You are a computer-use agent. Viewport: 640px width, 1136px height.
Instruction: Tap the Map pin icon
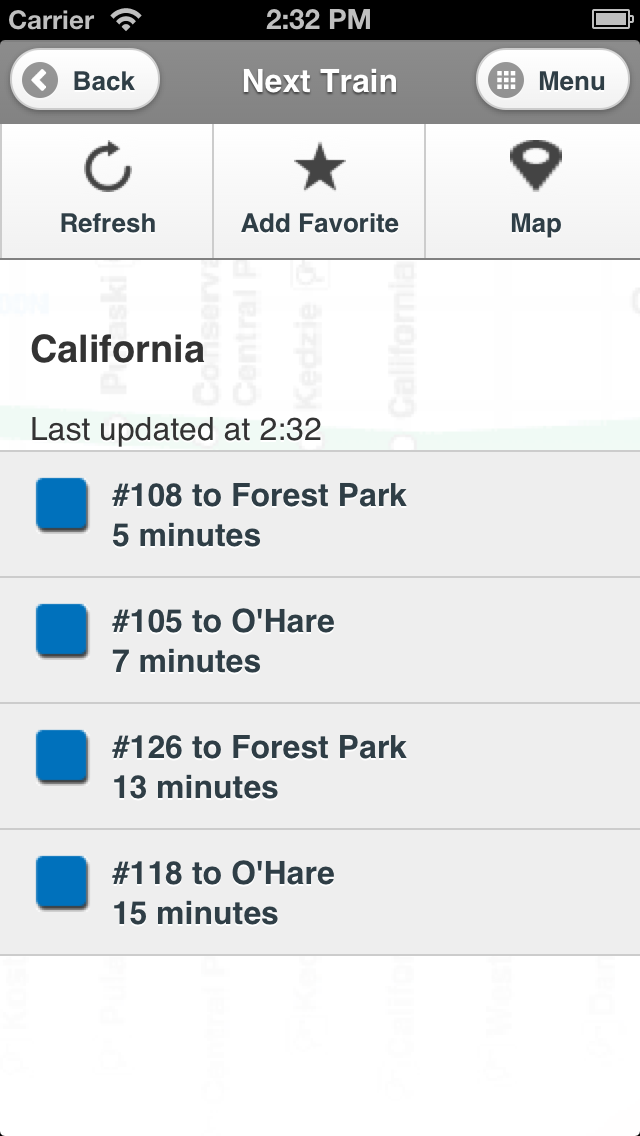coord(535,166)
